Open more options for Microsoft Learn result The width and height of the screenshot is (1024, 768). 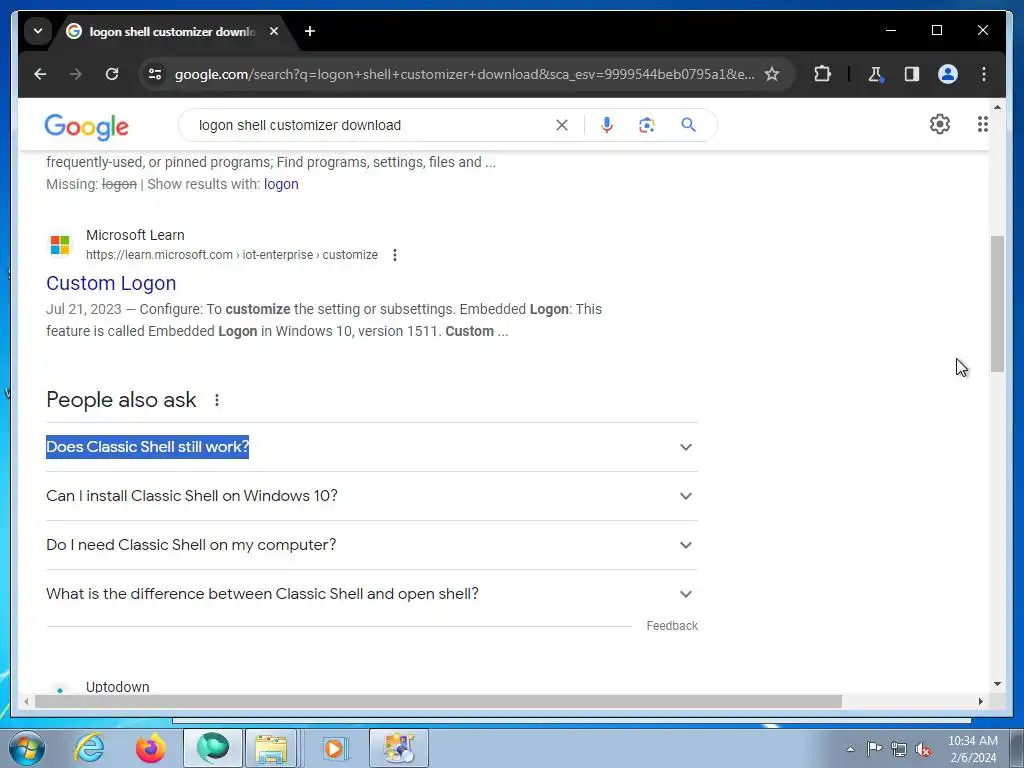point(394,255)
